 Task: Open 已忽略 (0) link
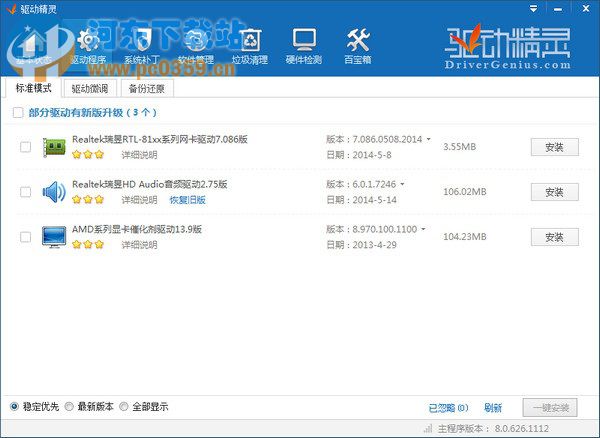(448, 408)
